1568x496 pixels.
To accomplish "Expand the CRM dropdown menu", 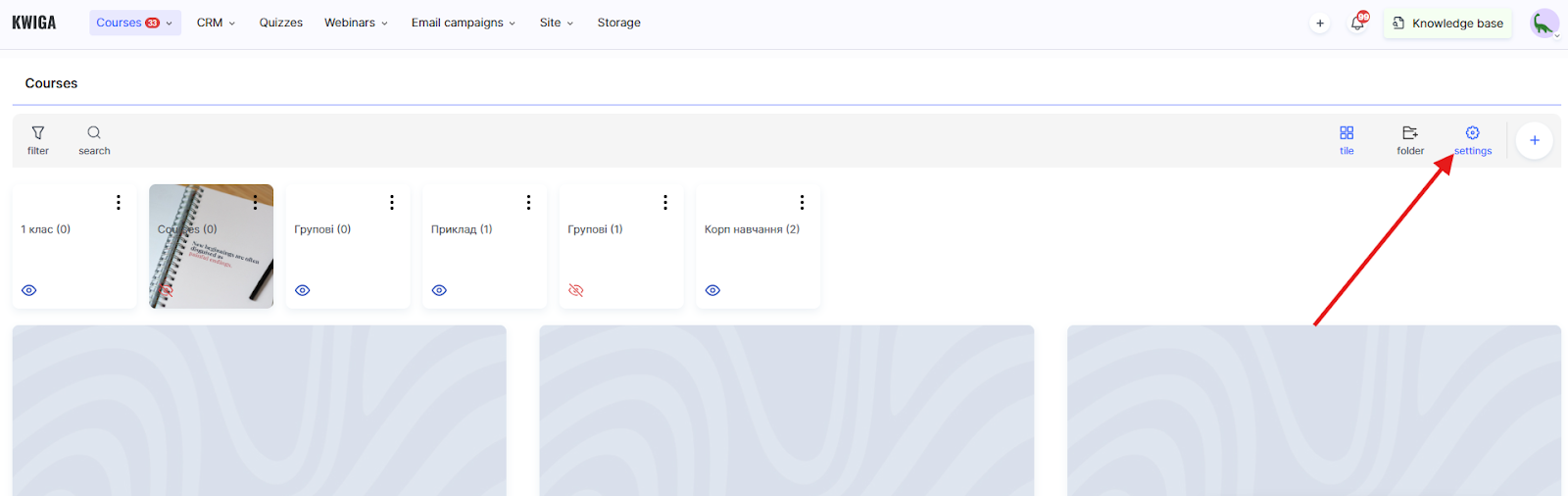I will coord(216,23).
